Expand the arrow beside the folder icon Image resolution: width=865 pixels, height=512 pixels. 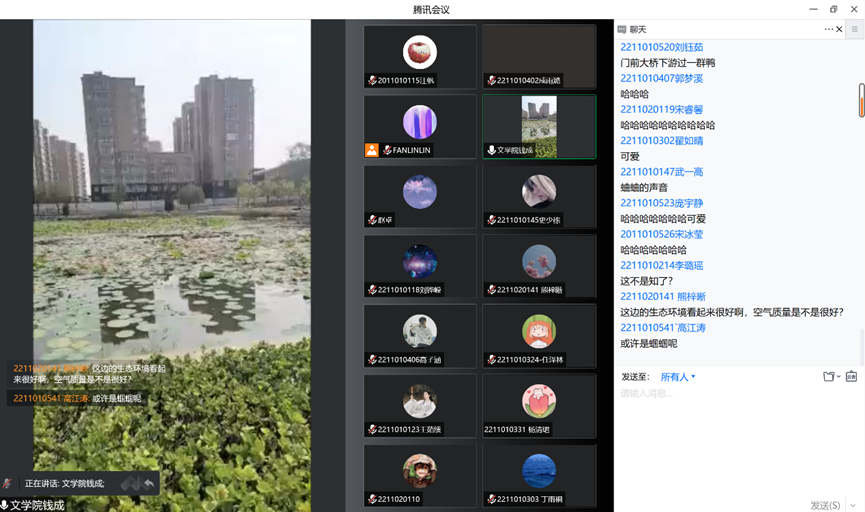tap(838, 377)
